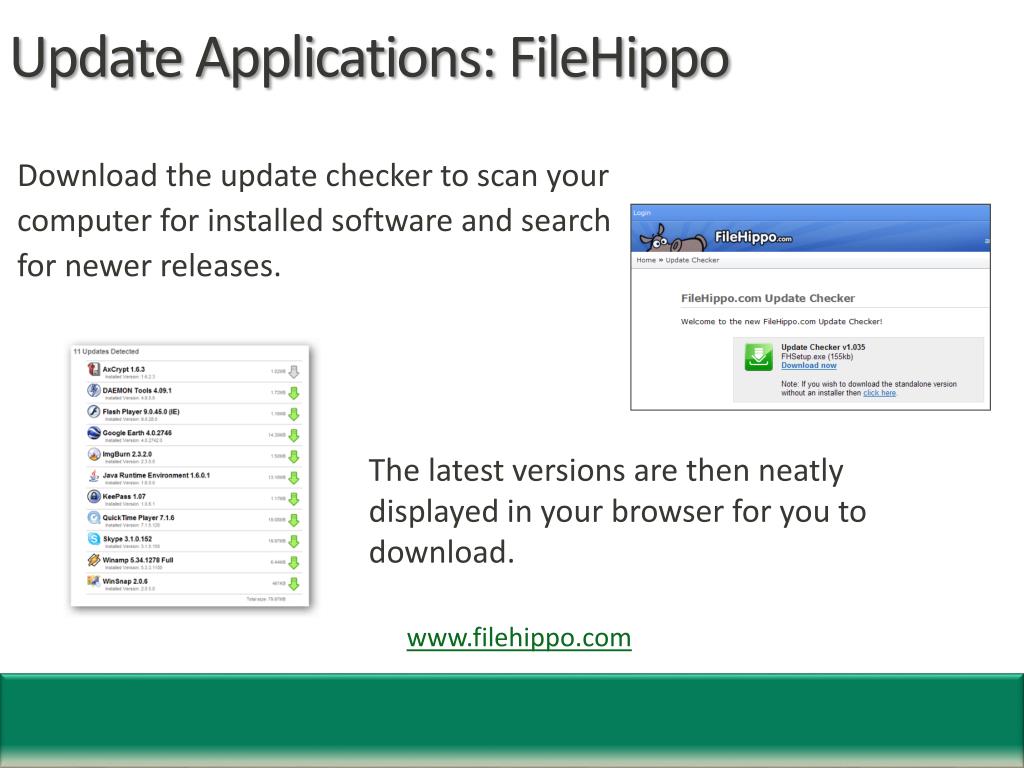Select the Skype 3.1.0.152 entry text
The image size is (1024, 768).
tap(127, 539)
